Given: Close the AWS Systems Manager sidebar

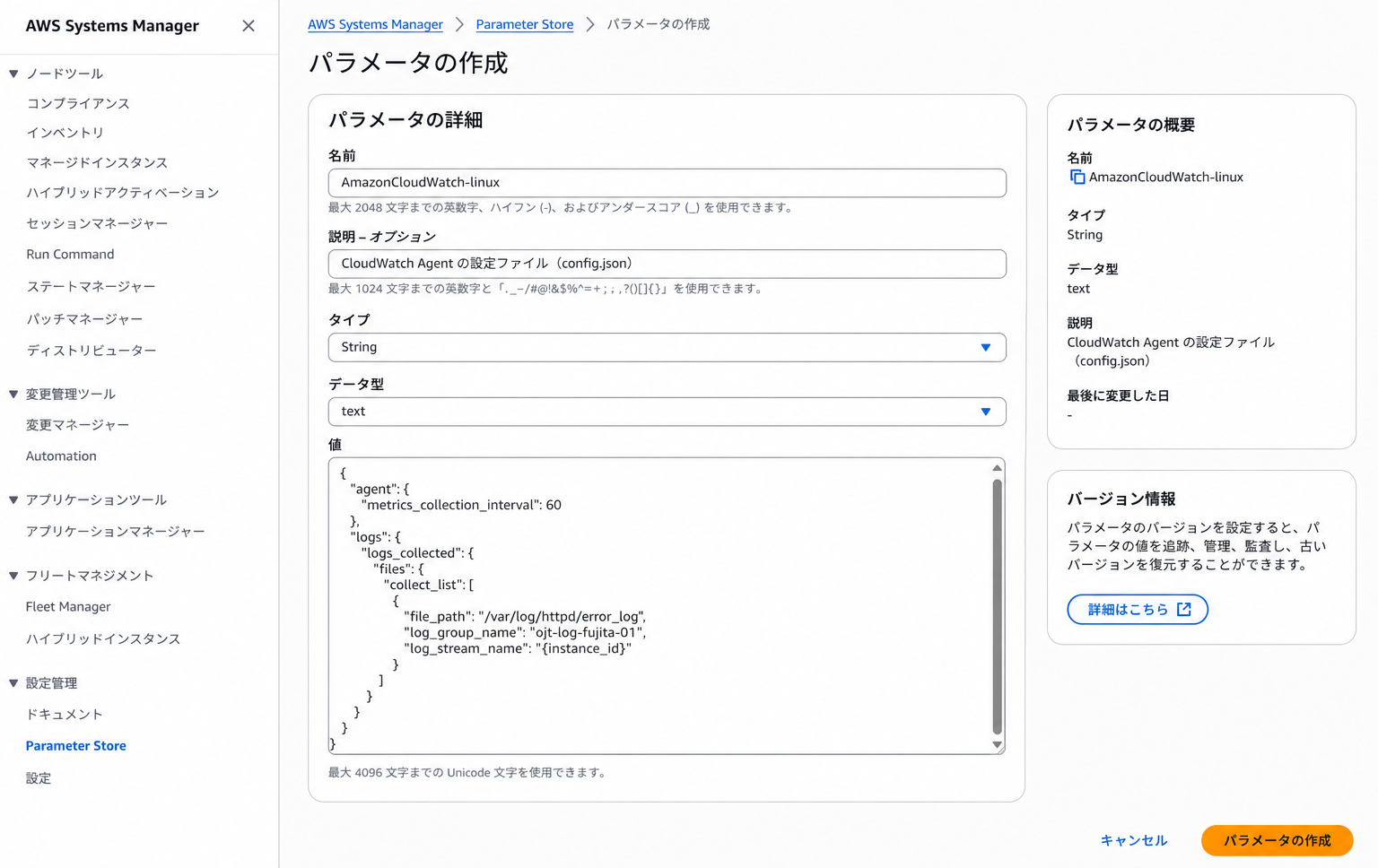Looking at the screenshot, I should (x=249, y=26).
